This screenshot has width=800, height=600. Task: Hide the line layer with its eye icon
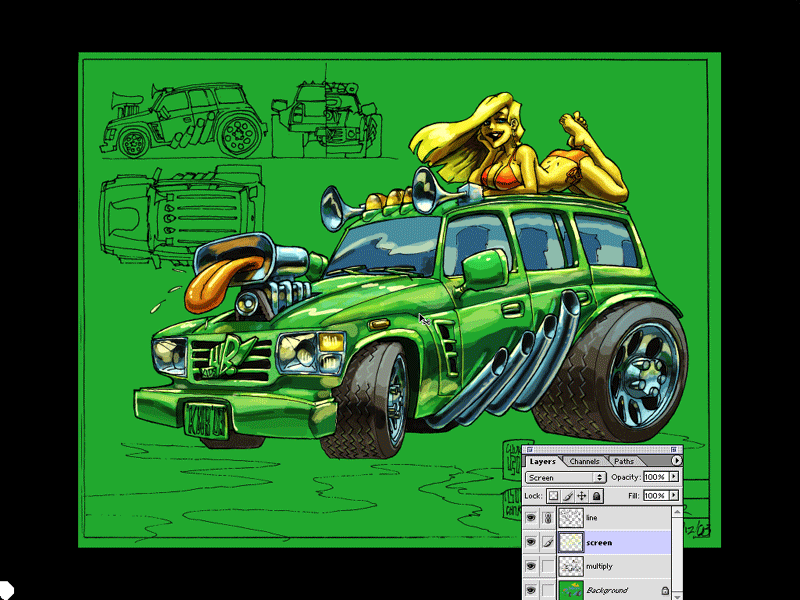(531, 518)
